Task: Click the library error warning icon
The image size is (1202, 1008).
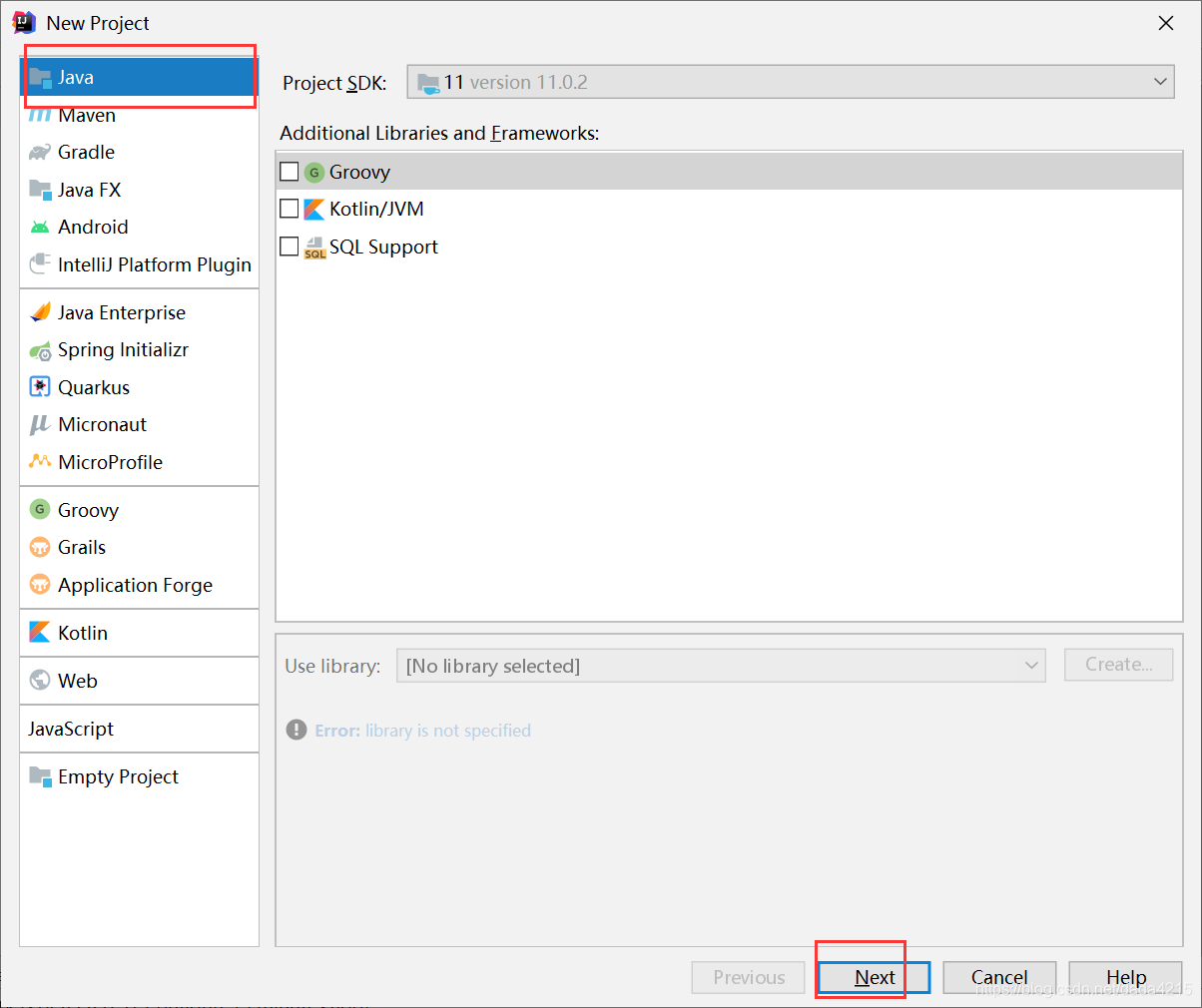Action: point(297,730)
